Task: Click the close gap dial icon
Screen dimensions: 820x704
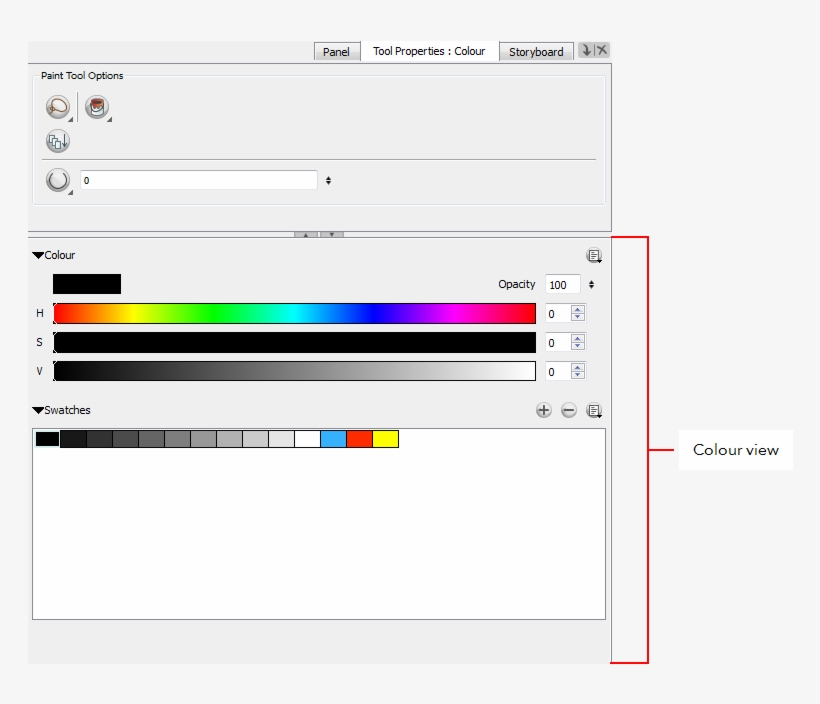Action: [x=58, y=180]
